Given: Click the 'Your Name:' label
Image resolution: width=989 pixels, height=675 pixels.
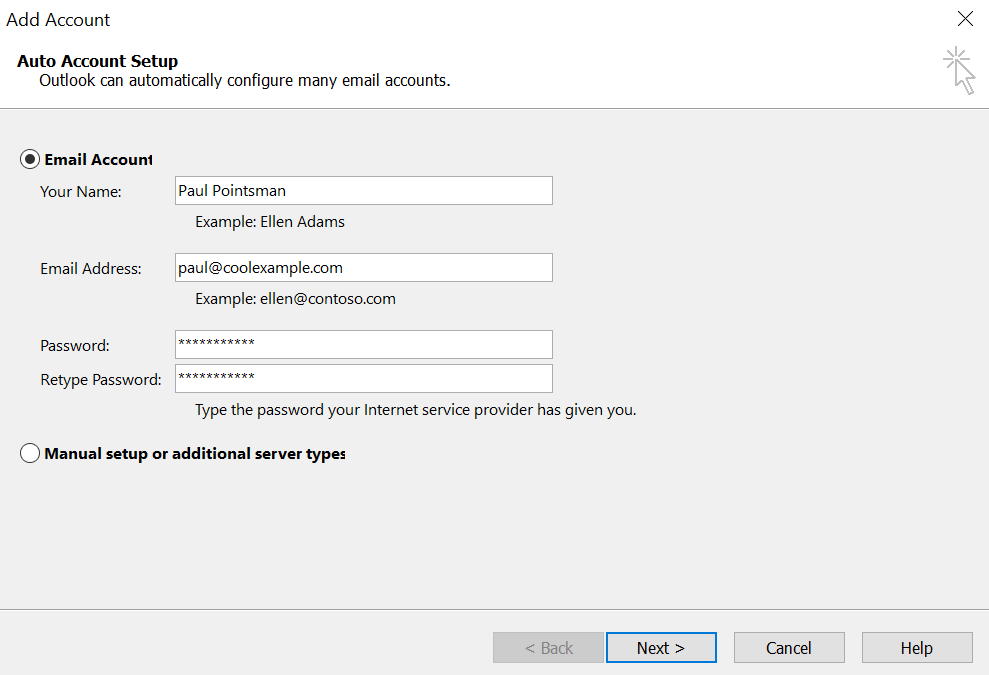Looking at the screenshot, I should point(81,192).
